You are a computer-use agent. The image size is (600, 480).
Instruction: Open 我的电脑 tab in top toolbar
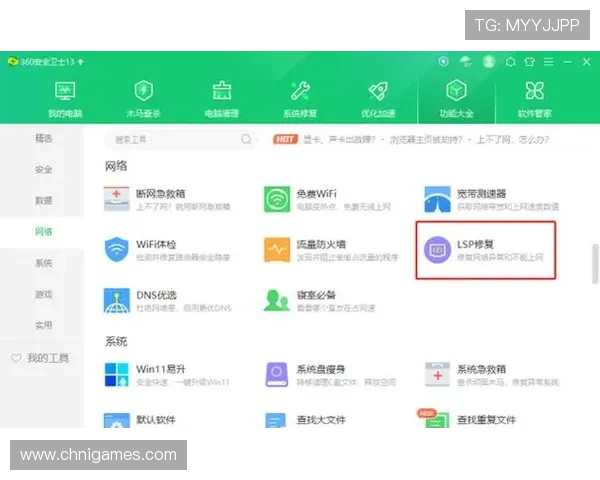coord(65,99)
